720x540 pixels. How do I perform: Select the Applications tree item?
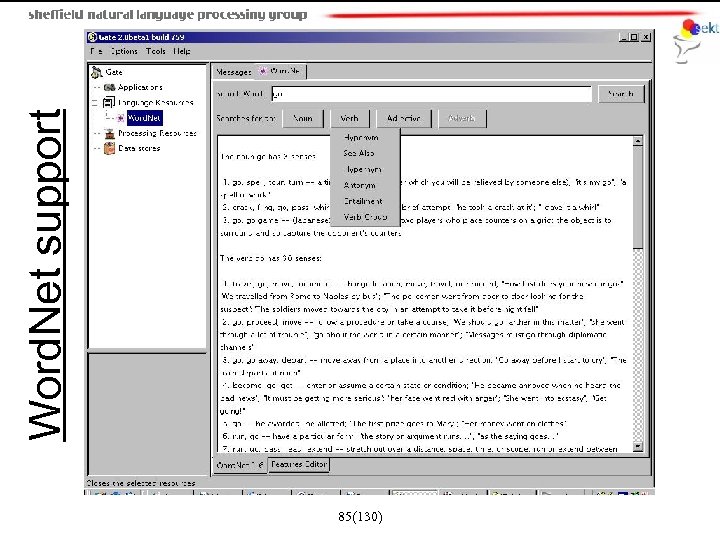click(140, 87)
